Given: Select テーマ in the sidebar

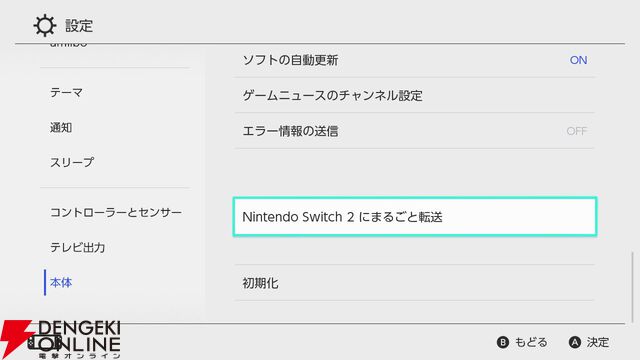Looking at the screenshot, I should pos(66,93).
